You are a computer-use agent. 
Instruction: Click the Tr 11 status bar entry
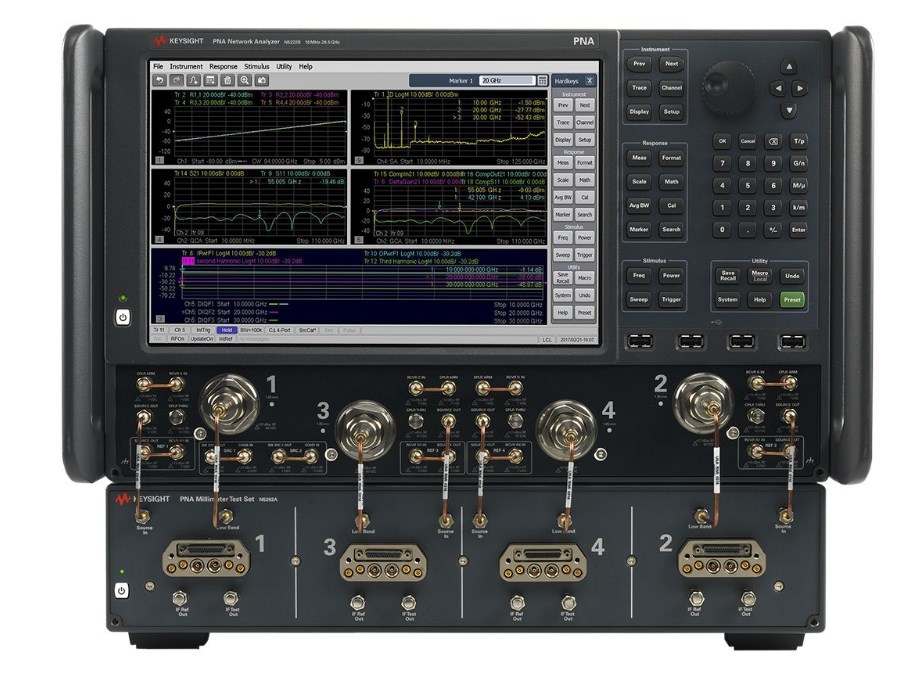[x=159, y=331]
